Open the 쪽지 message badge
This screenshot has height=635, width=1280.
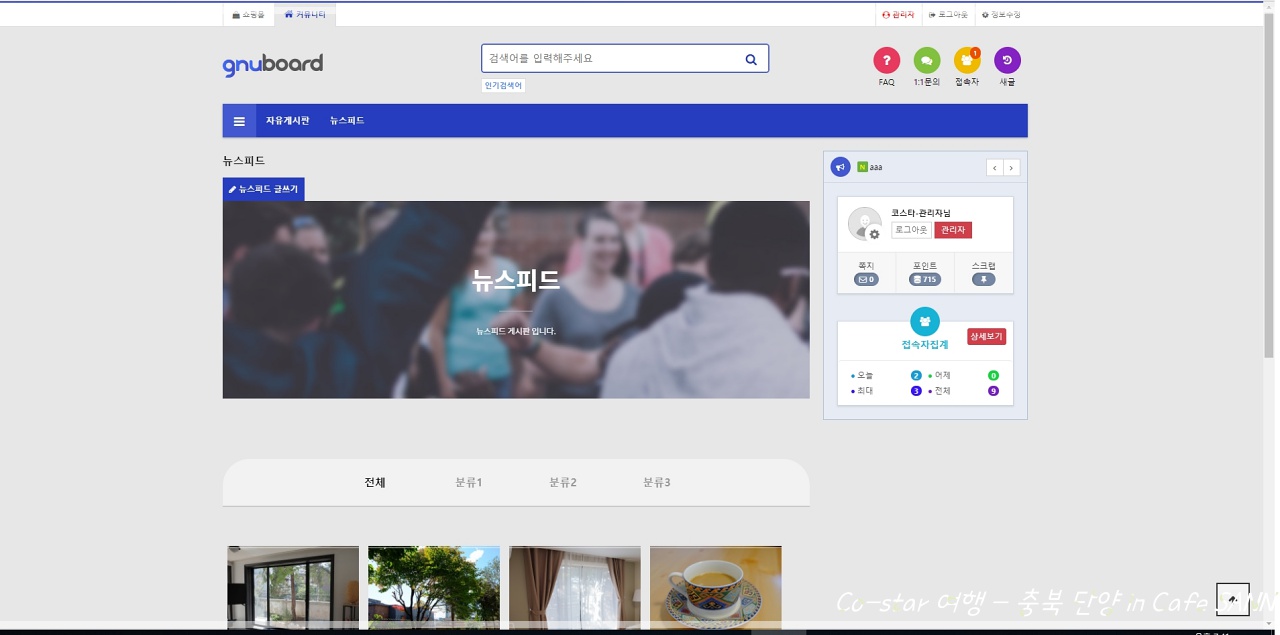(x=866, y=280)
